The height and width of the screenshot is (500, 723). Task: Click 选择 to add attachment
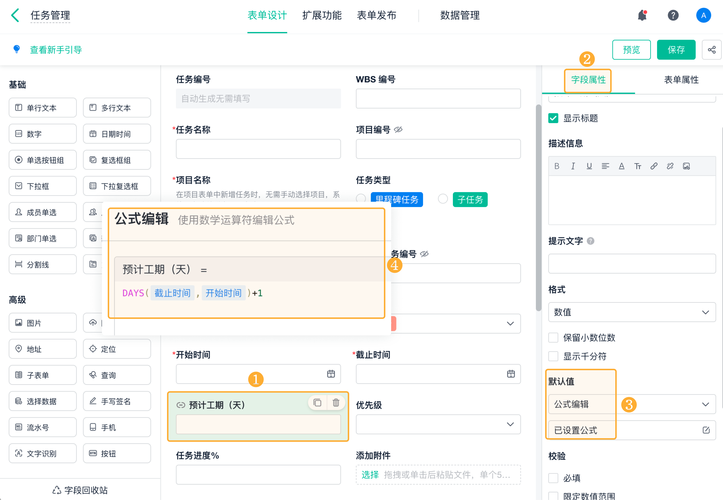[370, 475]
